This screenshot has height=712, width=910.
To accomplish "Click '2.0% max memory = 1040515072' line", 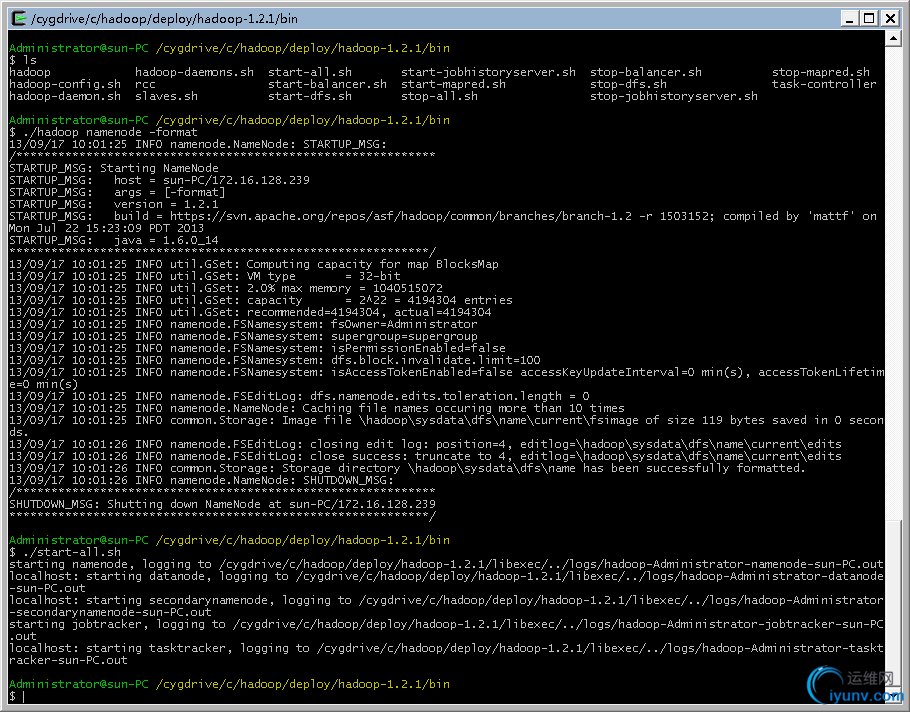I will (x=226, y=288).
